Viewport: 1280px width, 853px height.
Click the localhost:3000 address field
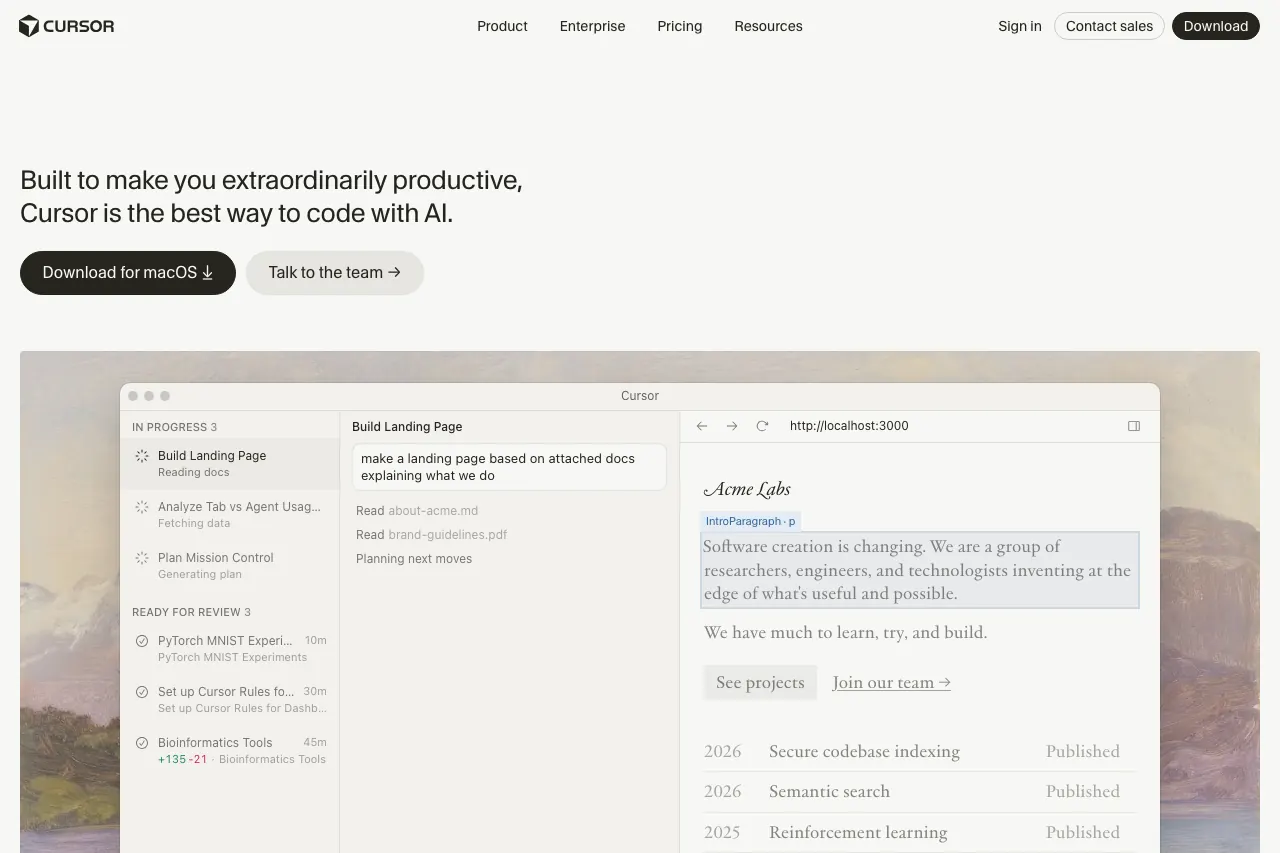pyautogui.click(x=849, y=426)
